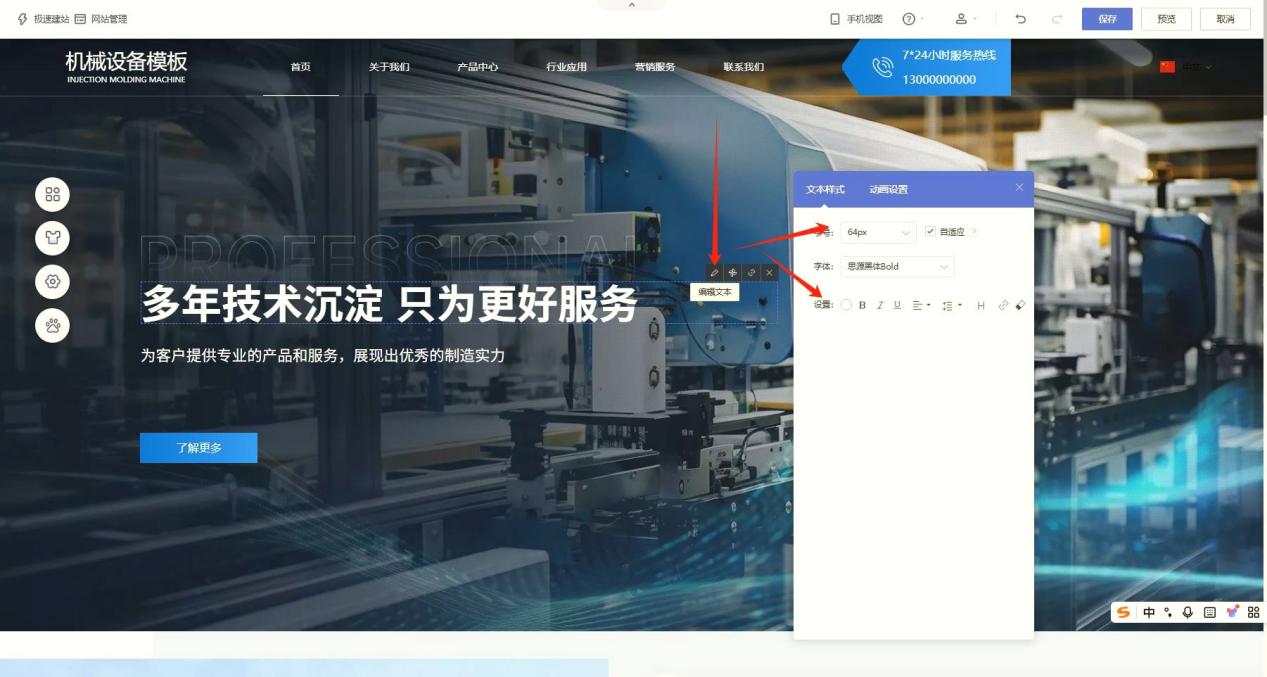Image resolution: width=1267 pixels, height=677 pixels.
Task: Click the eraser clear-format icon
Action: pyautogui.click(x=1020, y=305)
